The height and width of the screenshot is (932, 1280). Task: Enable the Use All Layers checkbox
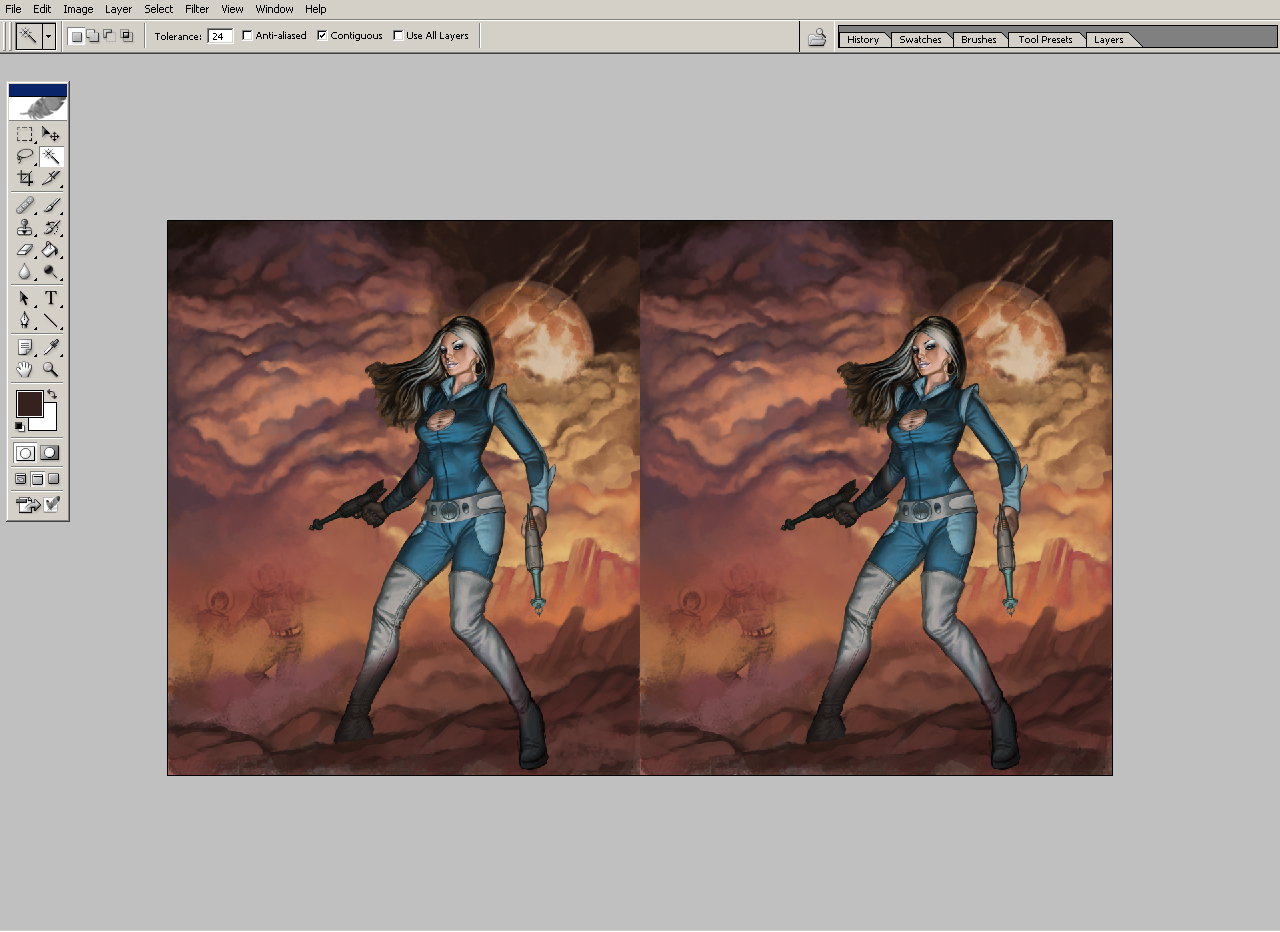pos(398,35)
